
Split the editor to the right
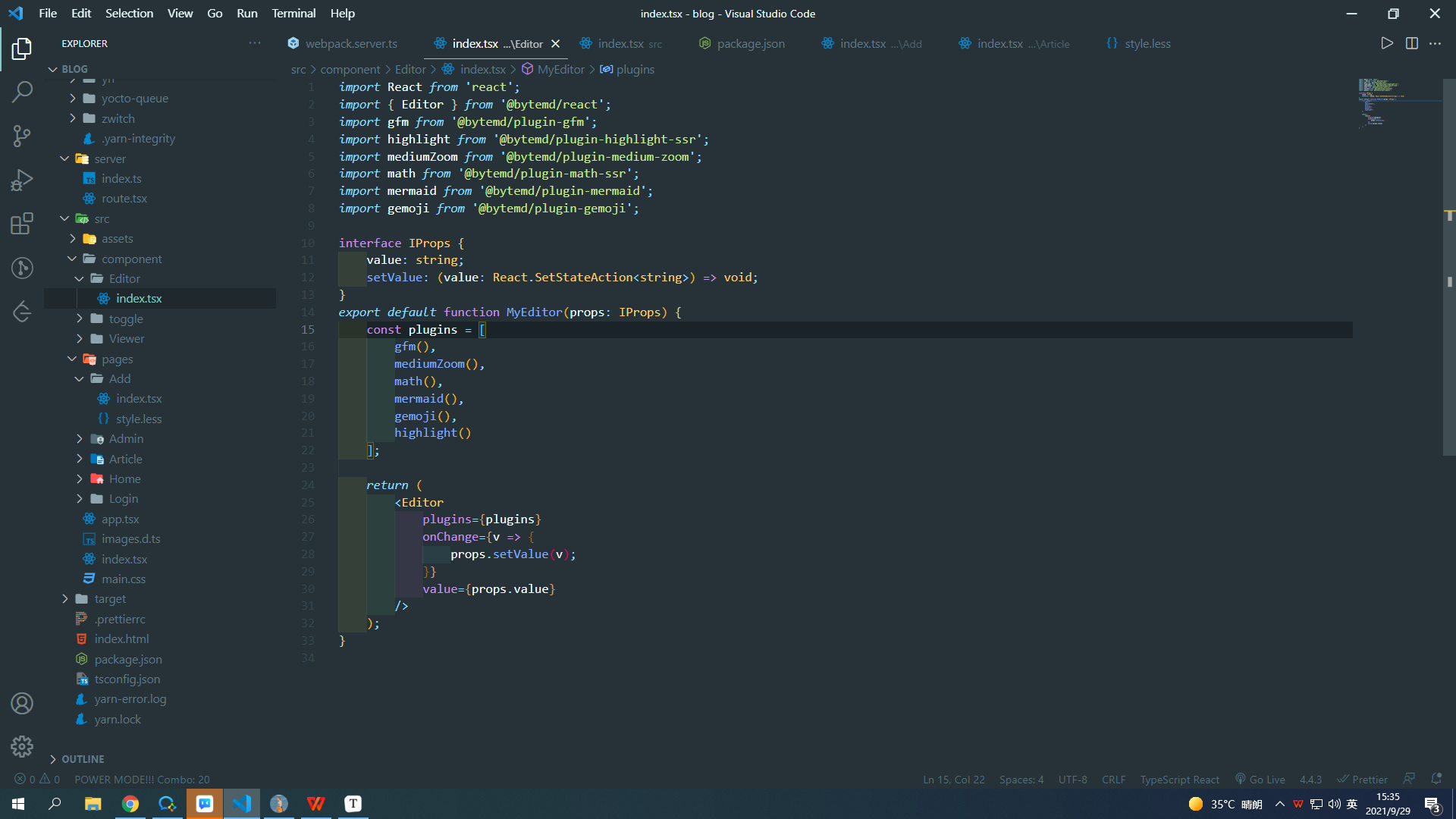(1411, 43)
